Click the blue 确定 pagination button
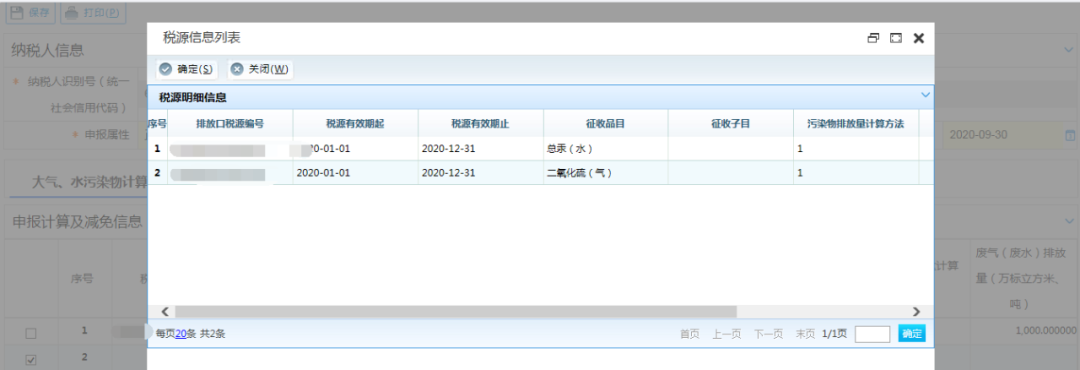The width and height of the screenshot is (1080, 370). [x=912, y=333]
